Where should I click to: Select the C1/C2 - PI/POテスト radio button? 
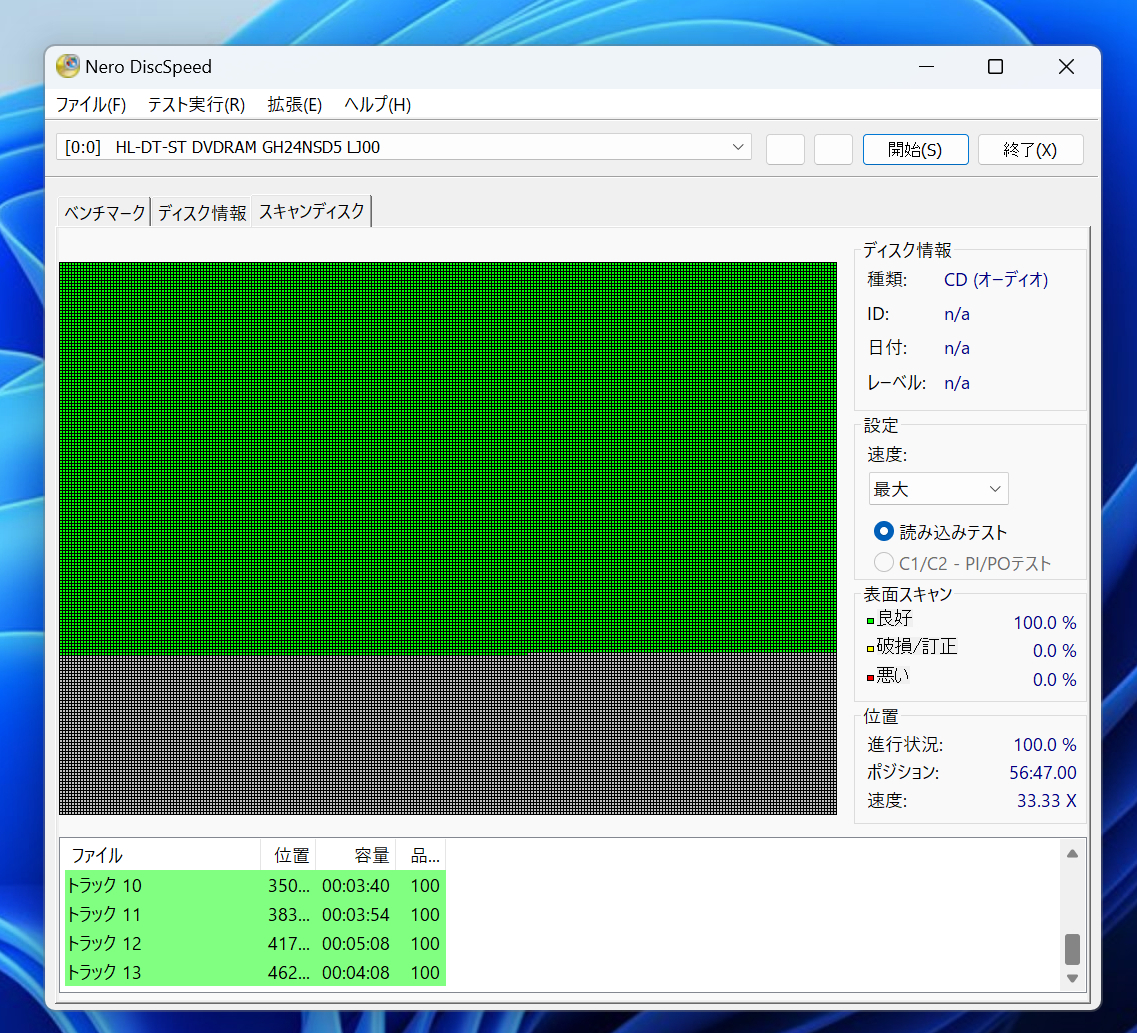pos(883,563)
